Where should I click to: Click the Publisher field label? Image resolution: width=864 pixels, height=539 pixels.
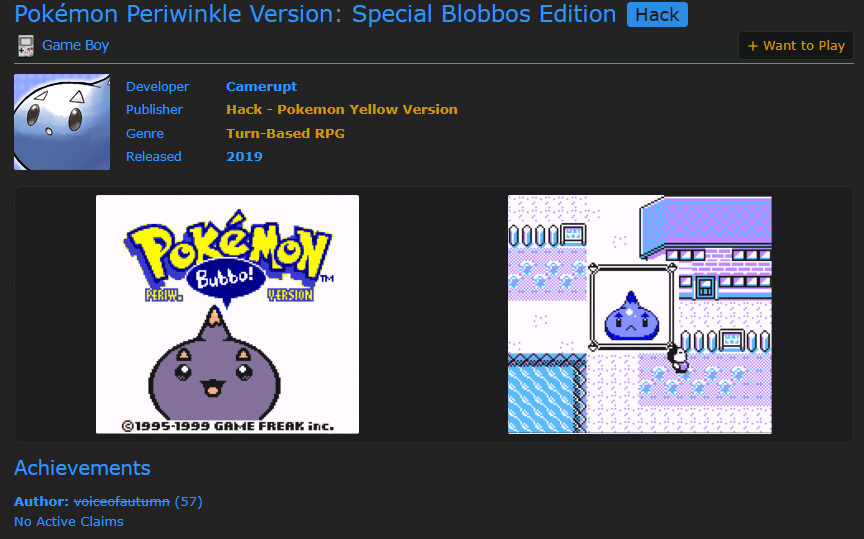tap(154, 110)
